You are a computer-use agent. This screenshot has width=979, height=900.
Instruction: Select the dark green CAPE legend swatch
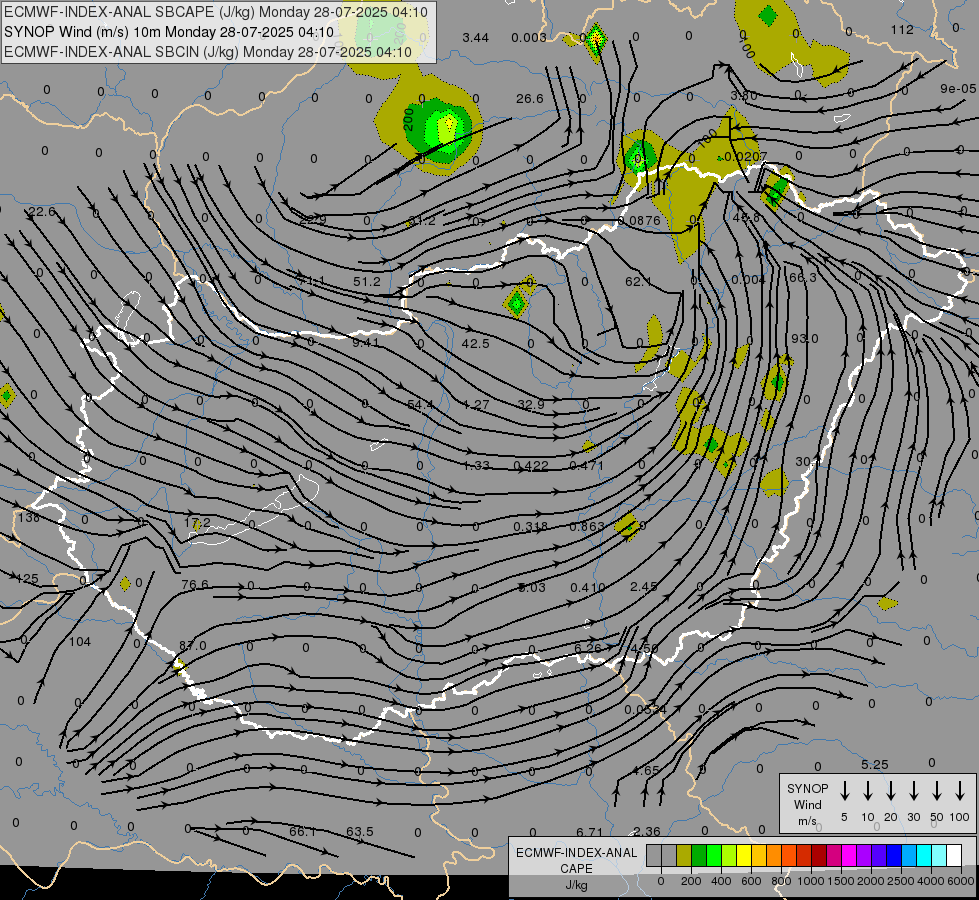tap(699, 856)
